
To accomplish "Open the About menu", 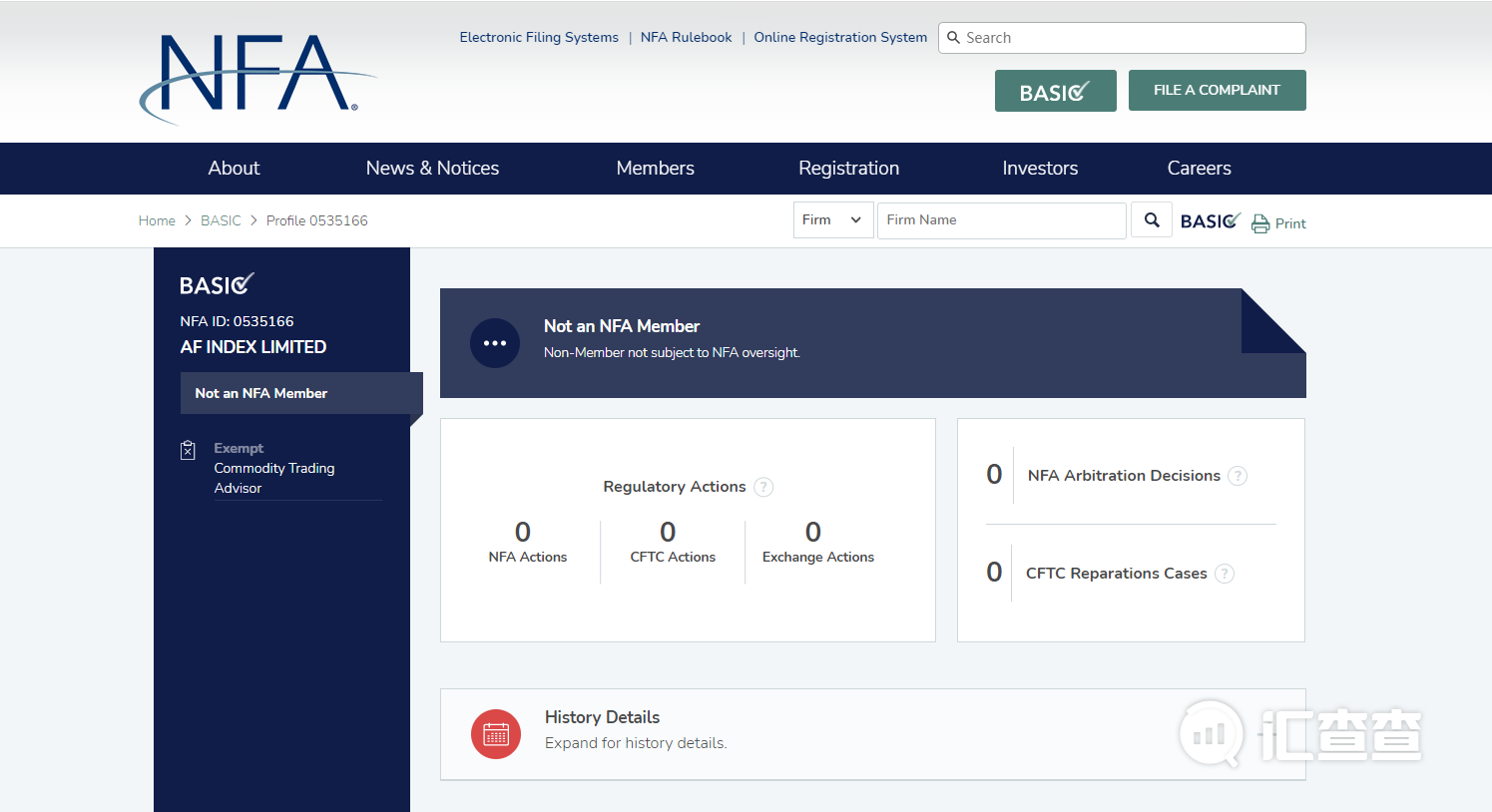I will click(x=234, y=169).
